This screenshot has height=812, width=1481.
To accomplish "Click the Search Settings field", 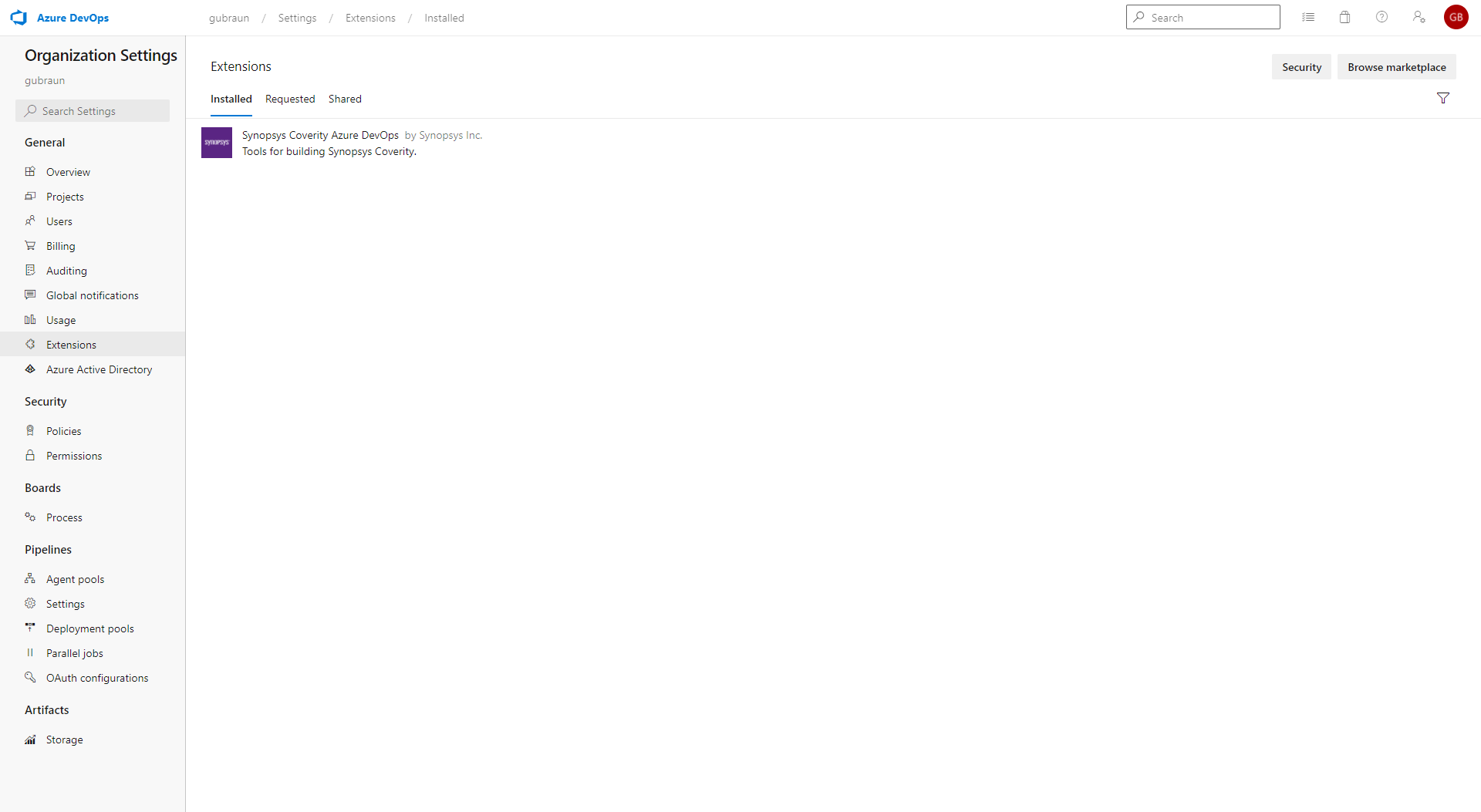I will (x=93, y=110).
